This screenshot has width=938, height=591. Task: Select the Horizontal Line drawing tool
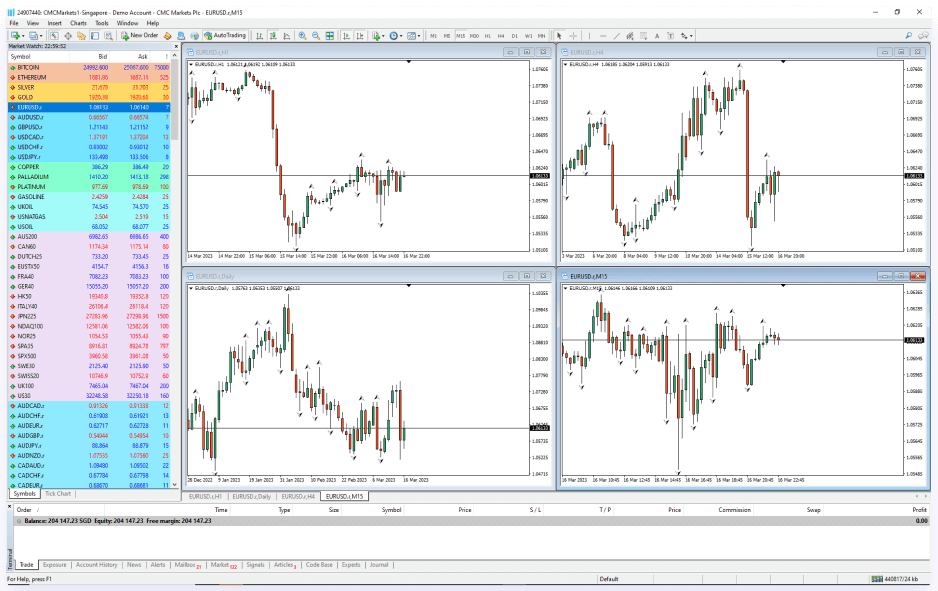point(603,36)
